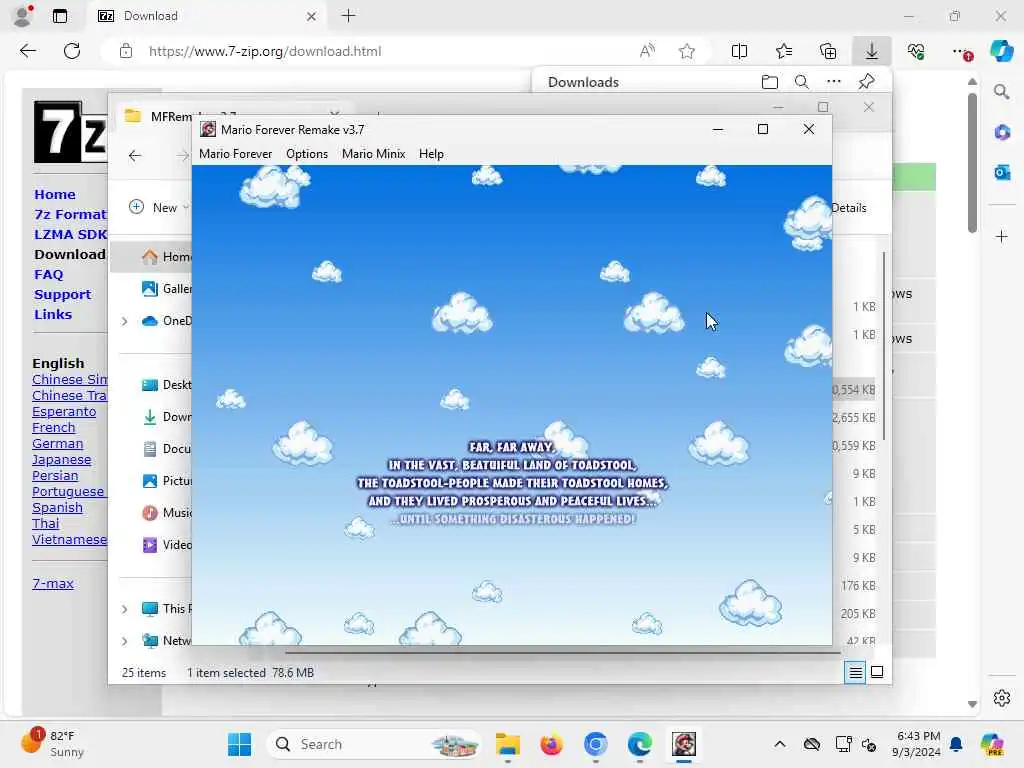Open the weather widget showing 82°F Sunny
The image size is (1024, 768).
[x=52, y=744]
